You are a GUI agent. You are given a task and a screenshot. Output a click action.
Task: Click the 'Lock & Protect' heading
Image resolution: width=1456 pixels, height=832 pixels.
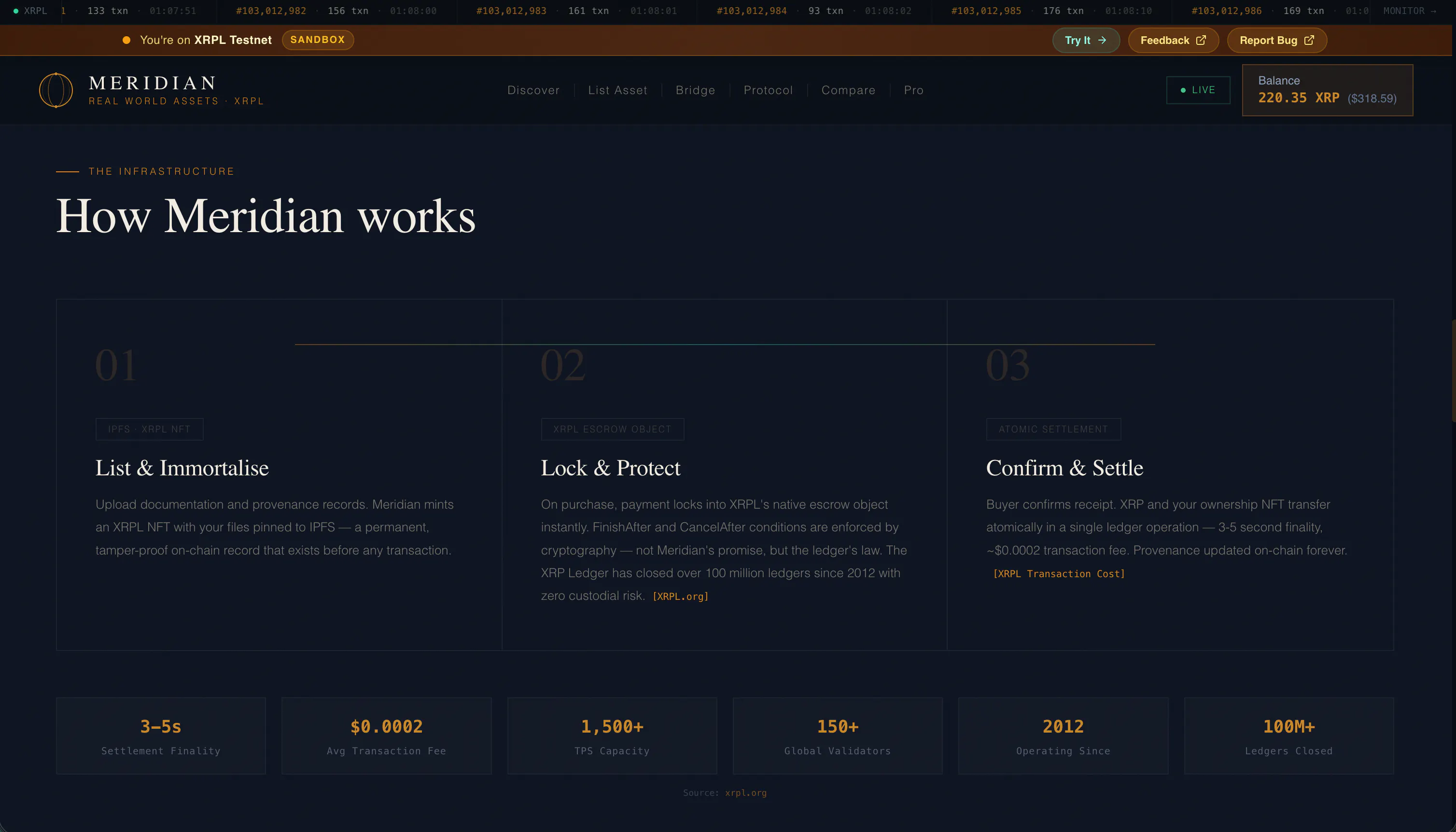point(611,468)
